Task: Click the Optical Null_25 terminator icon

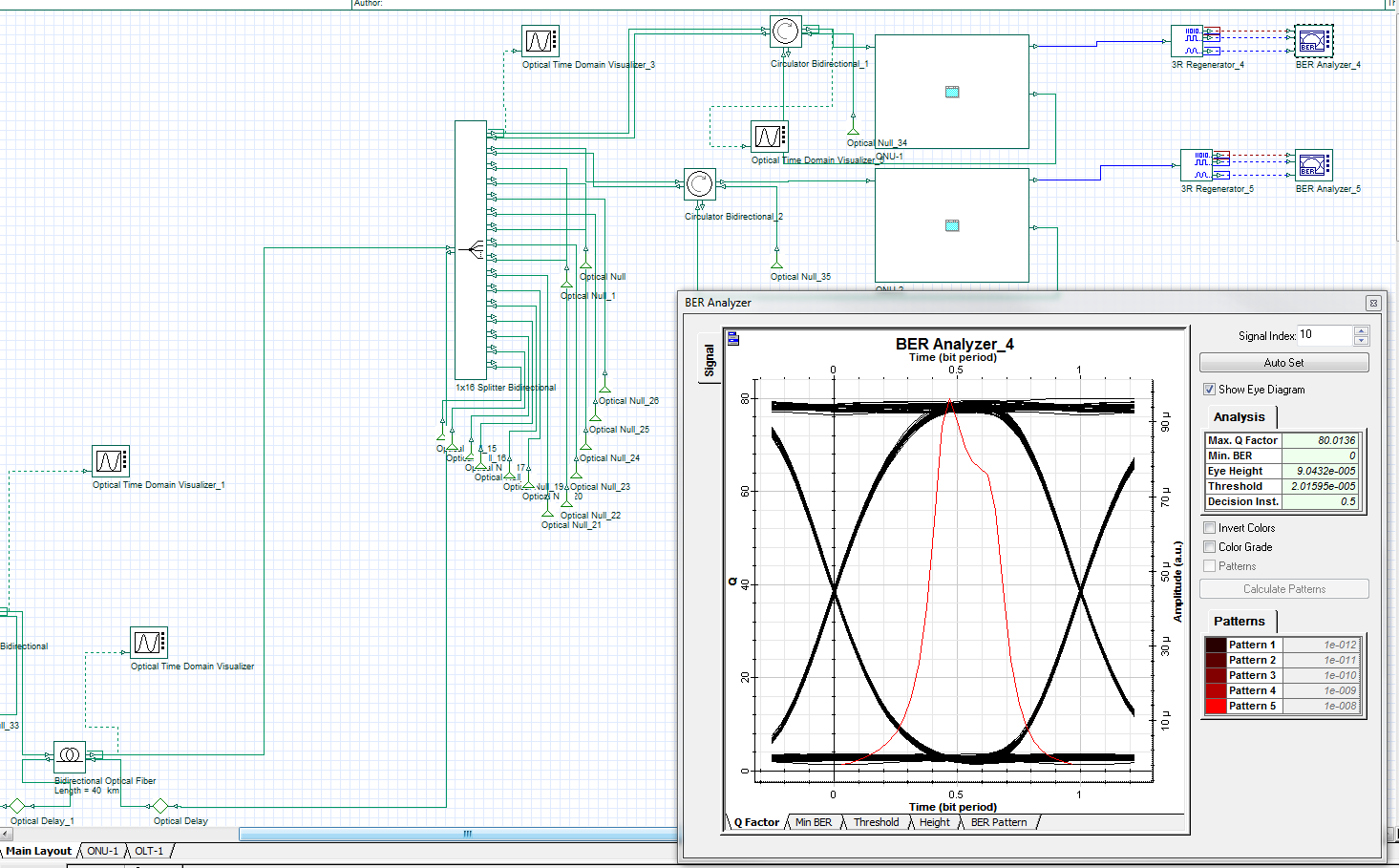Action: click(x=595, y=417)
